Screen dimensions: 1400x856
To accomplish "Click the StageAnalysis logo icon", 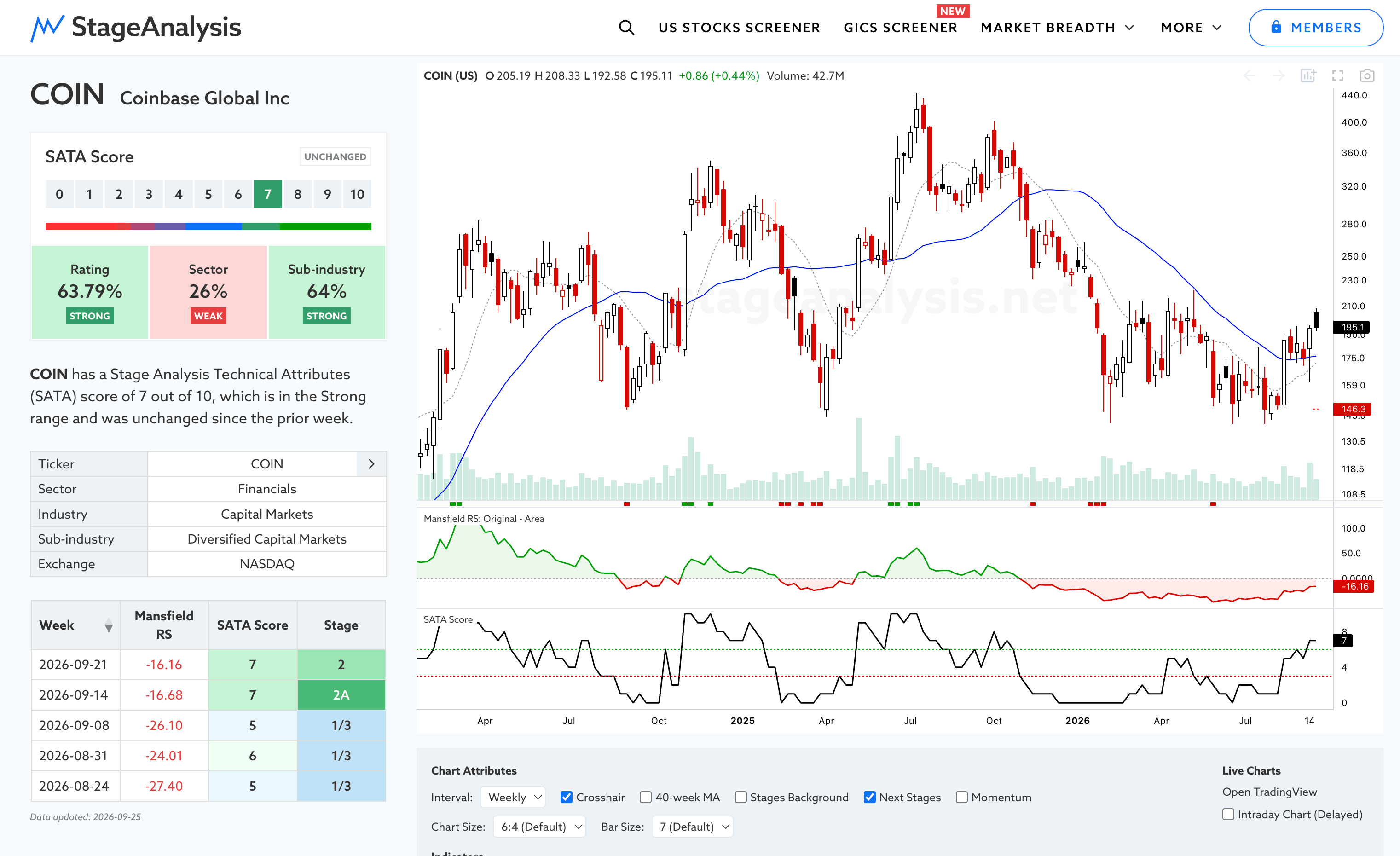I will pyautogui.click(x=47, y=28).
